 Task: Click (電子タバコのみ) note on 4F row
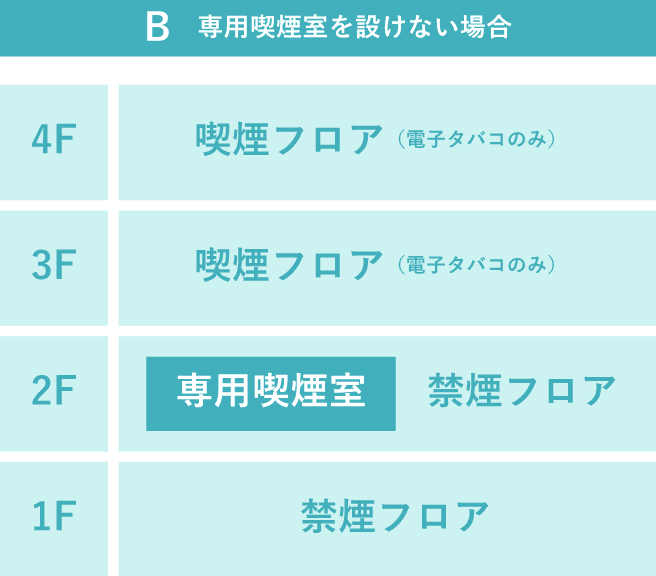pyautogui.click(x=476, y=139)
